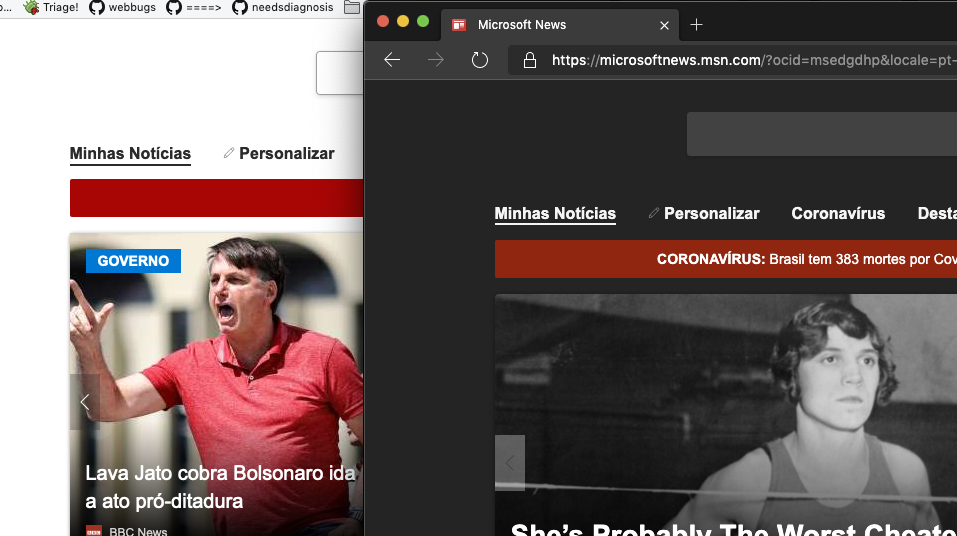
Task: Open the bookmarks folder icon
Action: click(x=352, y=7)
